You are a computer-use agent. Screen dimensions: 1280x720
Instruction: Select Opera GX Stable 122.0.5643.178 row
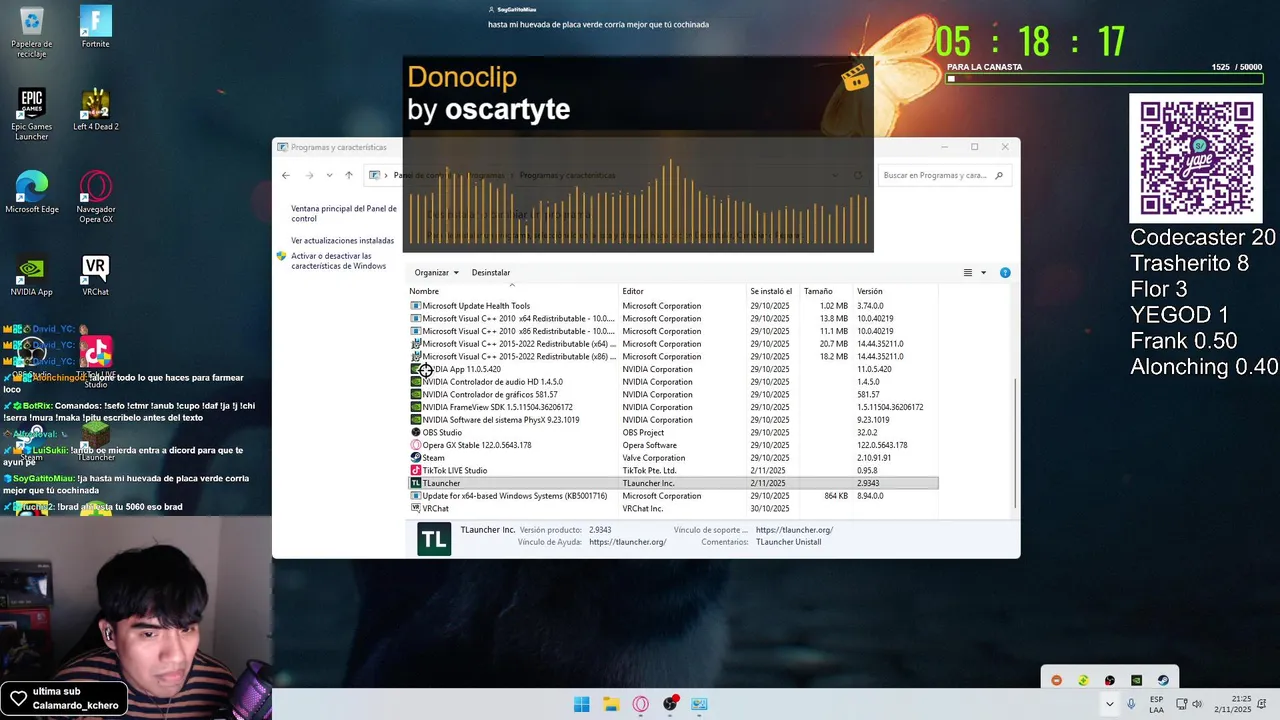click(x=673, y=445)
